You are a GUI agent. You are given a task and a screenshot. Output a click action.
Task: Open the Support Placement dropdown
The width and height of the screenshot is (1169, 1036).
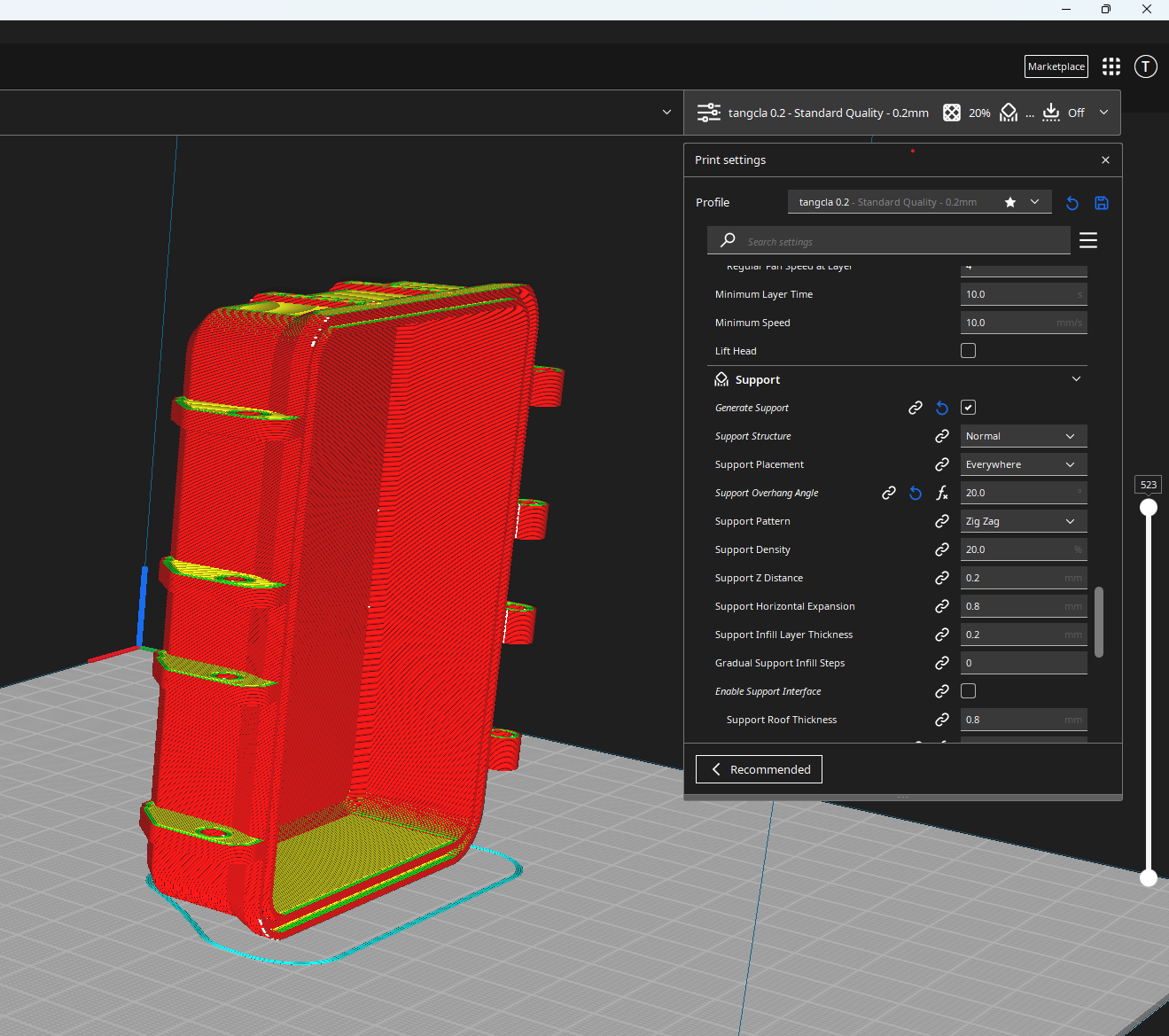point(1024,464)
